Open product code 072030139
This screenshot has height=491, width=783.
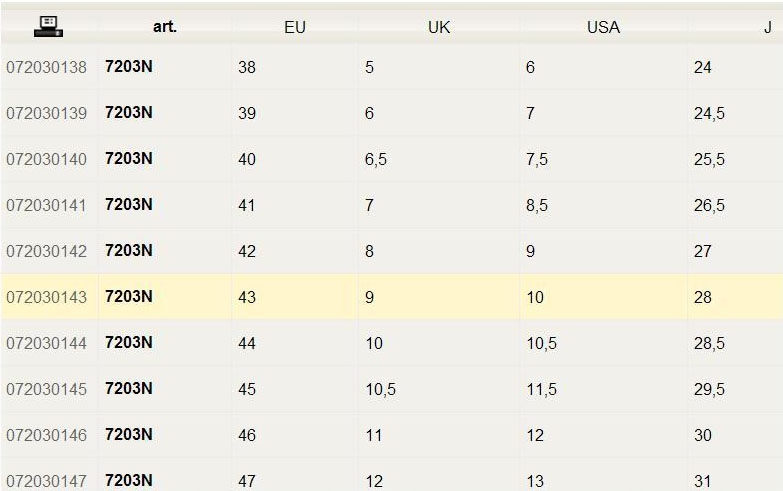coord(46,113)
